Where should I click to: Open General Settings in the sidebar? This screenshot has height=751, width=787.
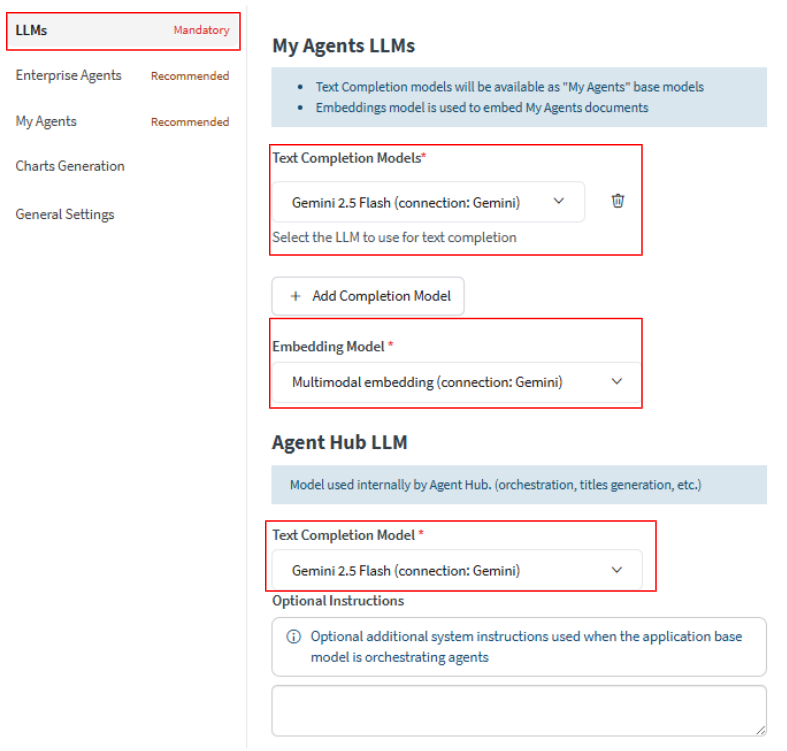pyautogui.click(x=65, y=214)
